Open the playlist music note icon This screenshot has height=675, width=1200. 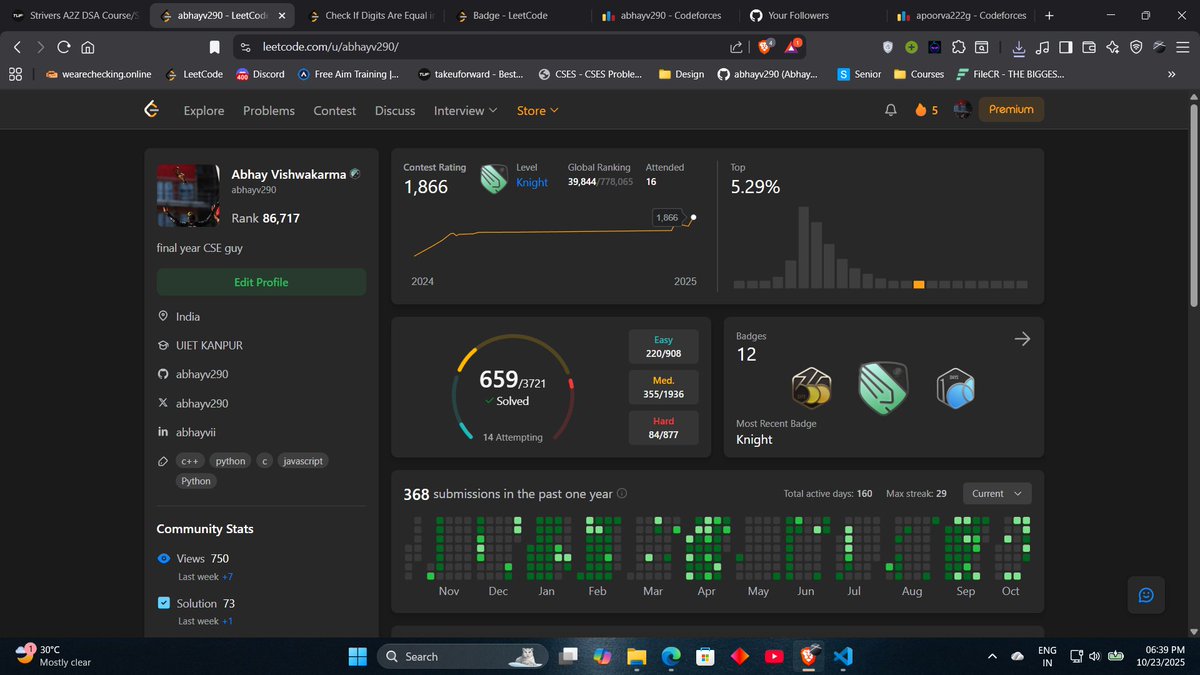(x=1042, y=46)
